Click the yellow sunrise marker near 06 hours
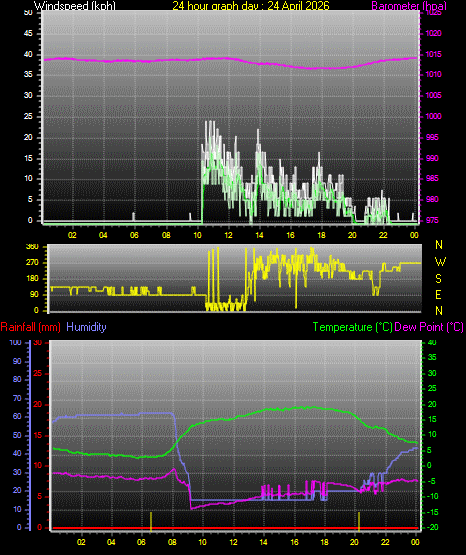The width and height of the screenshot is (466, 555). click(151, 521)
